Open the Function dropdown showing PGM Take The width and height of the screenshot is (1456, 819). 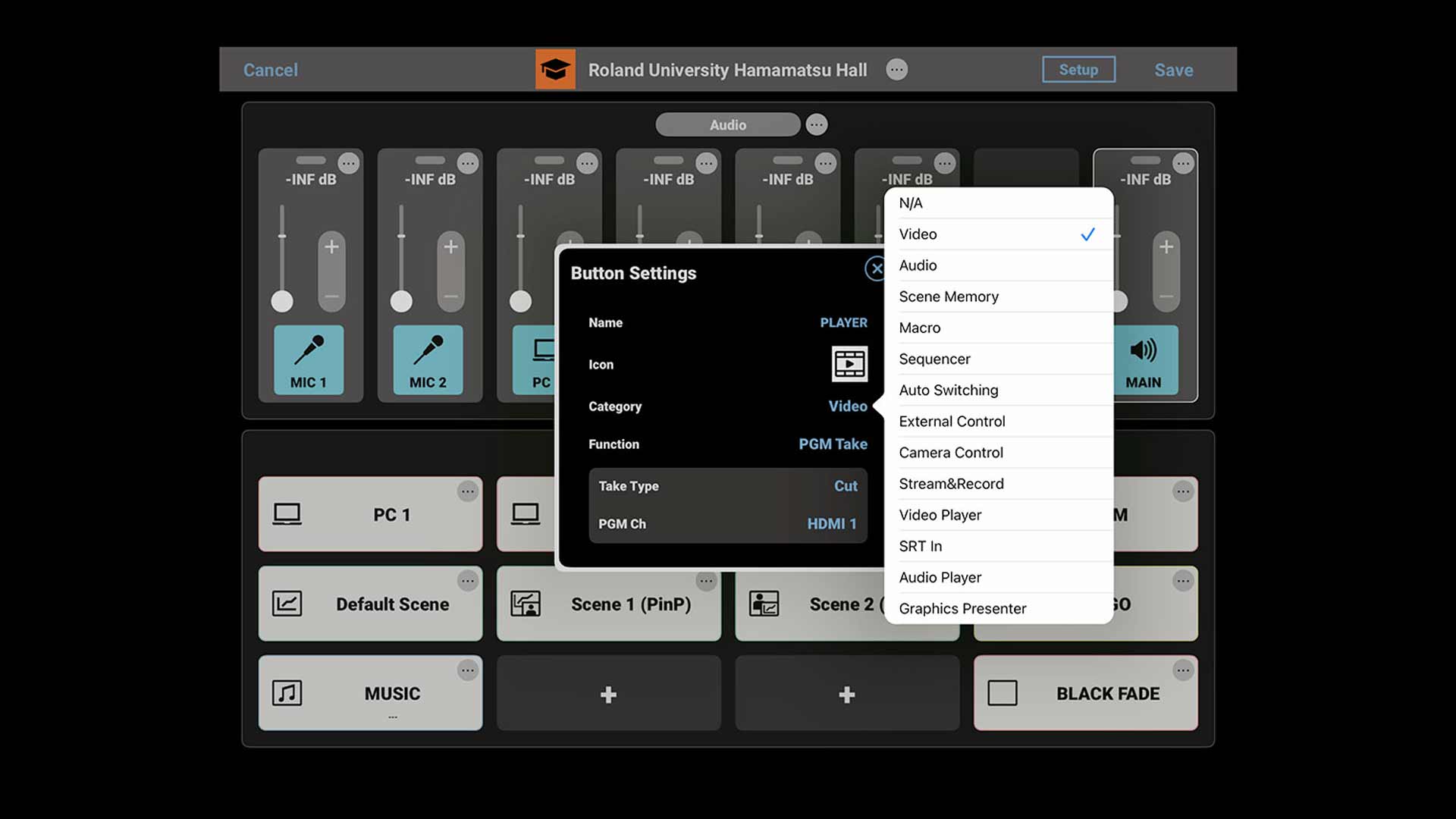[x=832, y=444]
